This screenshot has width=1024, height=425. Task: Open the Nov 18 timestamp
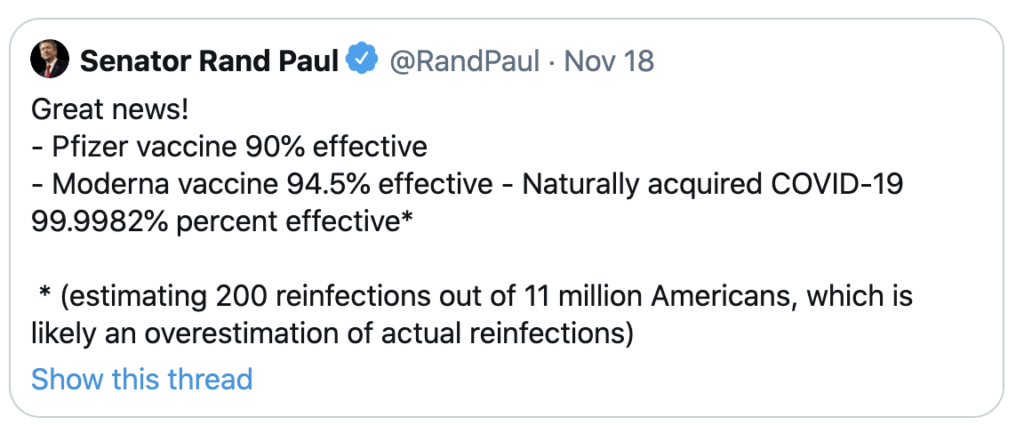[x=609, y=61]
